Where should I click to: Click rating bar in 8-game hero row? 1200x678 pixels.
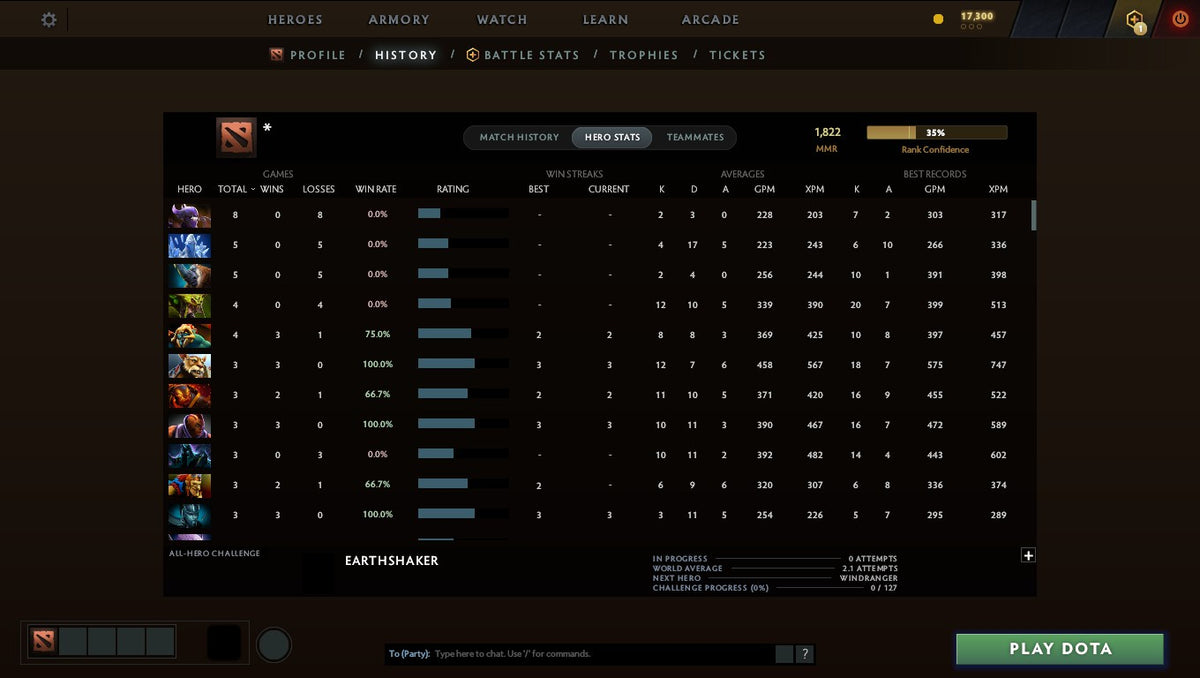(463, 213)
